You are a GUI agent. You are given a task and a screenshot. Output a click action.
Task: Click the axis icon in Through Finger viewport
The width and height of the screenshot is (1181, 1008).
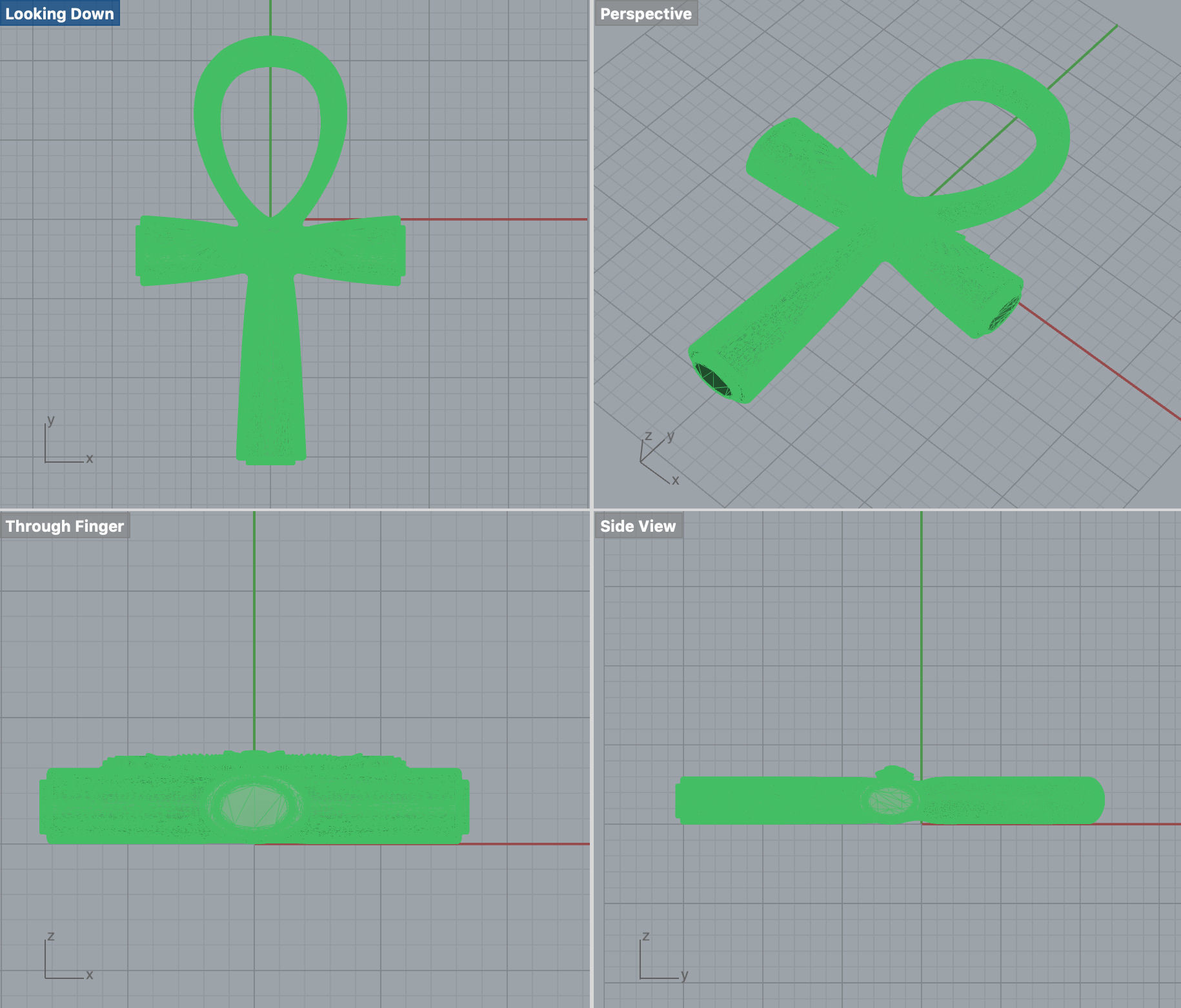click(x=68, y=957)
